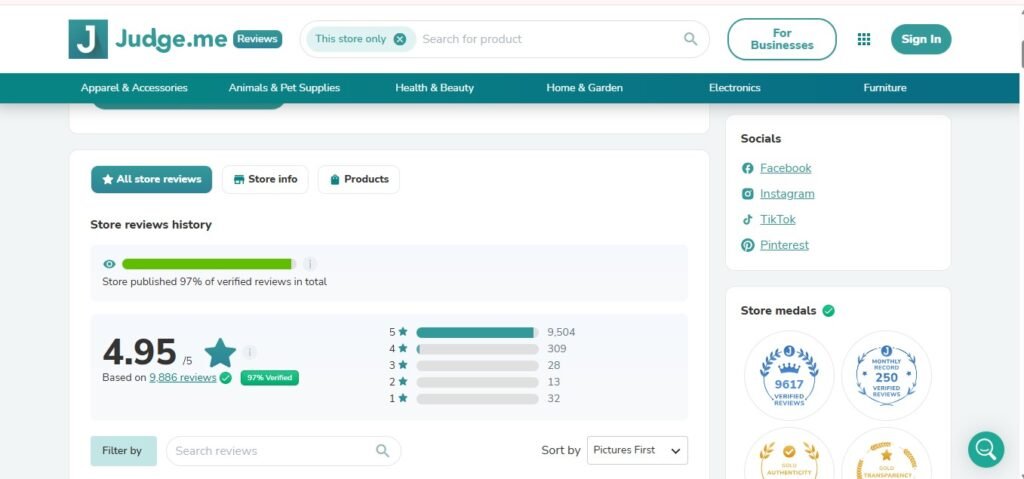The image size is (1024, 479).
Task: Click the Judge.me J logo icon
Action: click(x=88, y=39)
